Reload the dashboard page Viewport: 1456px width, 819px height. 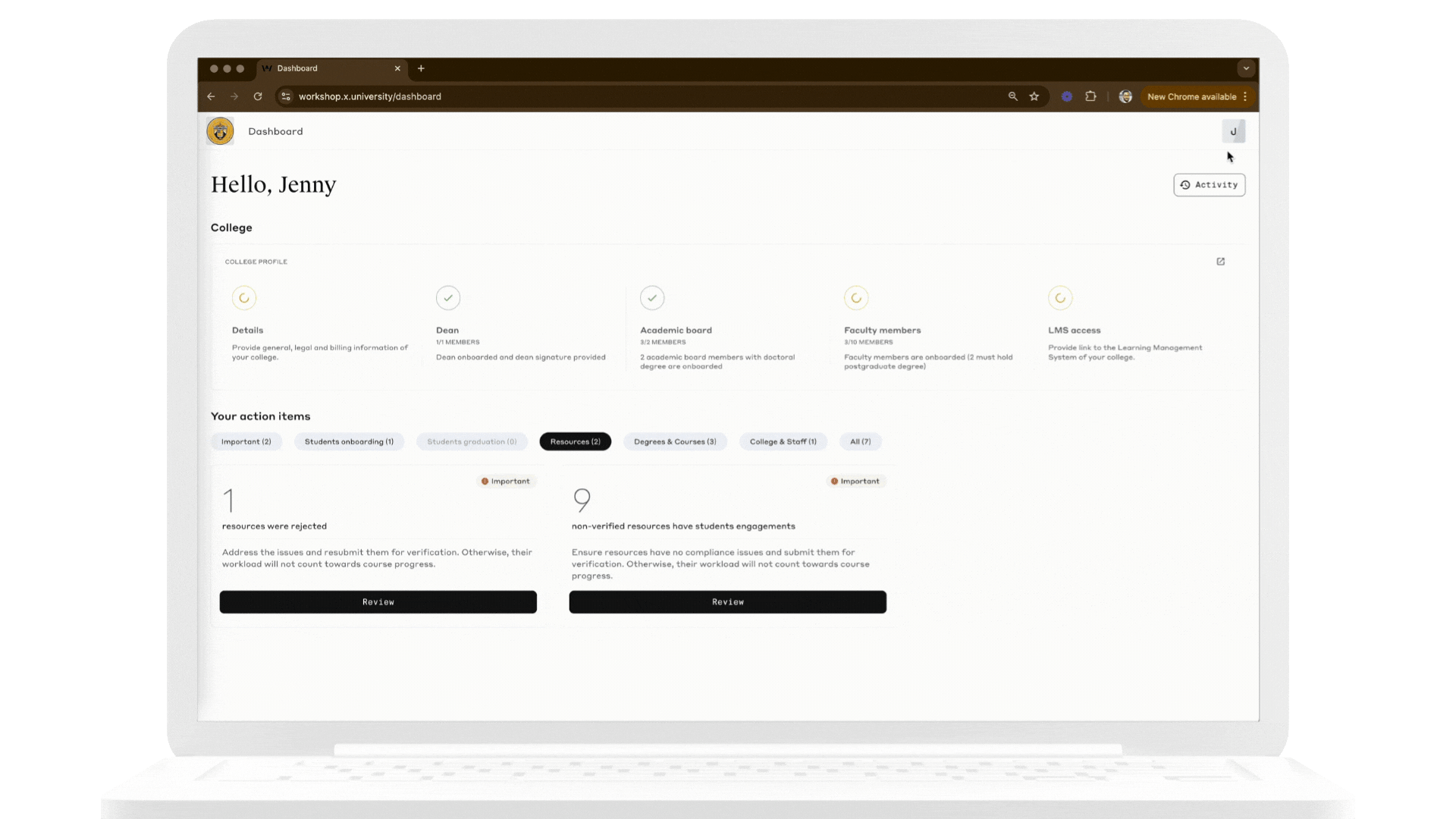pyautogui.click(x=258, y=96)
